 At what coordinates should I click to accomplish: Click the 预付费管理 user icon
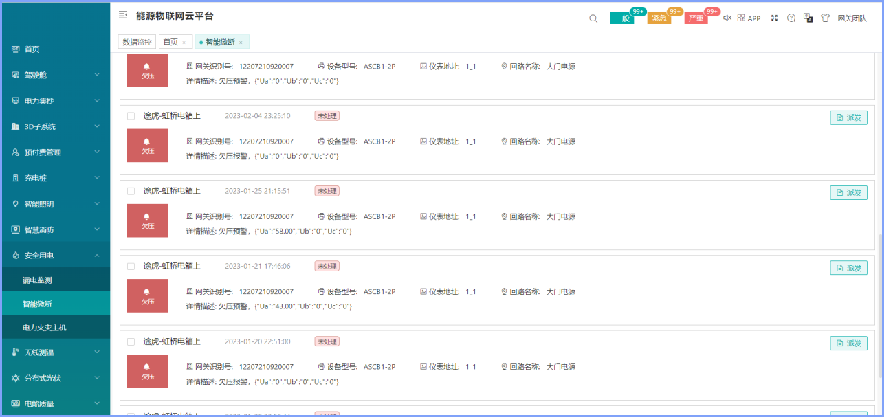point(15,152)
